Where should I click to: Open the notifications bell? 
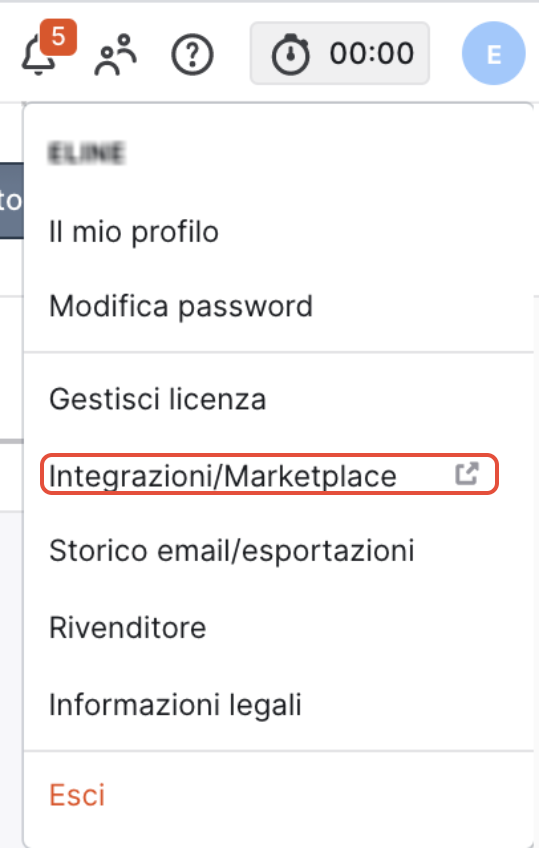[38, 56]
